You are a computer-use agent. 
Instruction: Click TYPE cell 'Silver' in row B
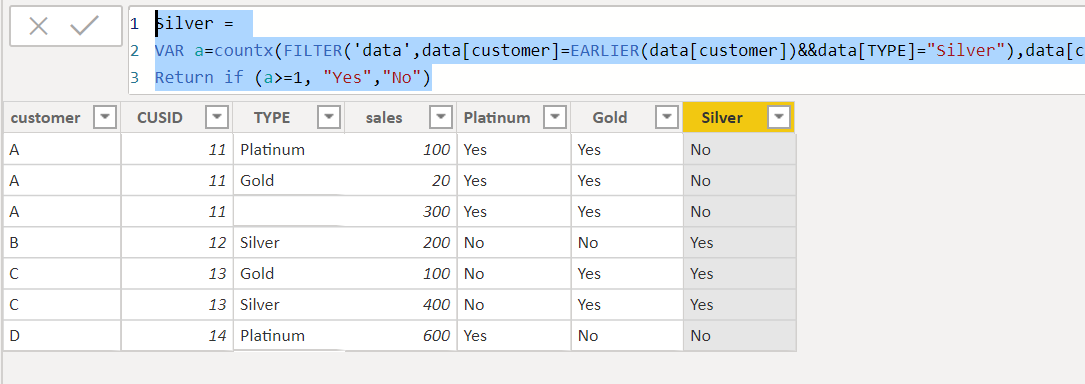[289, 243]
